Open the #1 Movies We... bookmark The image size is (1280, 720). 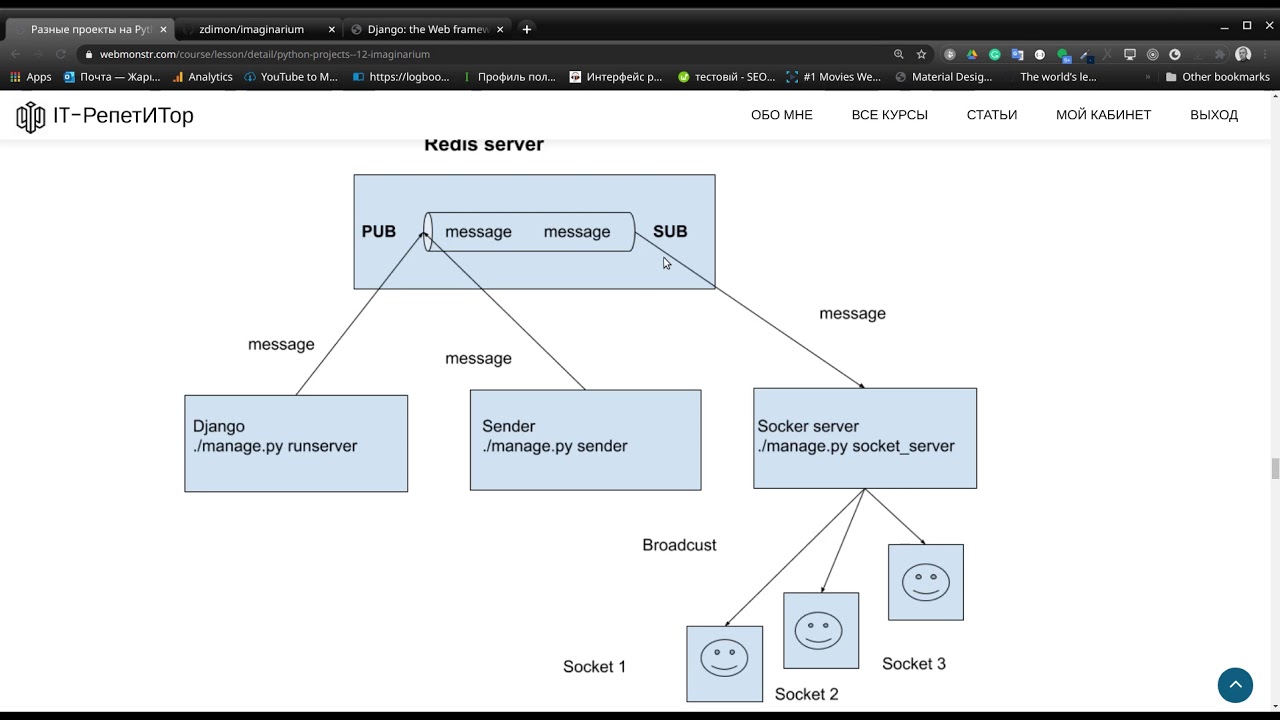(834, 77)
